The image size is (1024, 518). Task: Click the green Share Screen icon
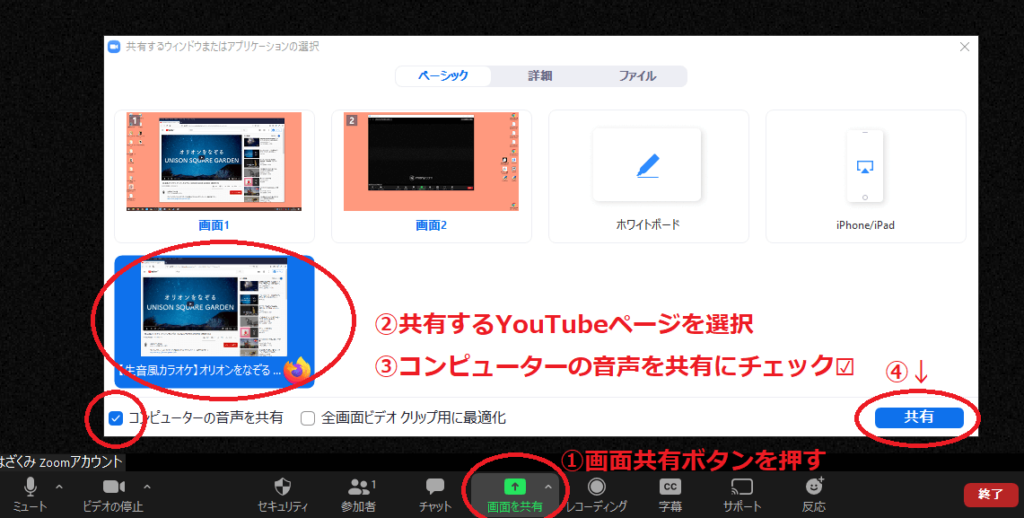click(515, 487)
